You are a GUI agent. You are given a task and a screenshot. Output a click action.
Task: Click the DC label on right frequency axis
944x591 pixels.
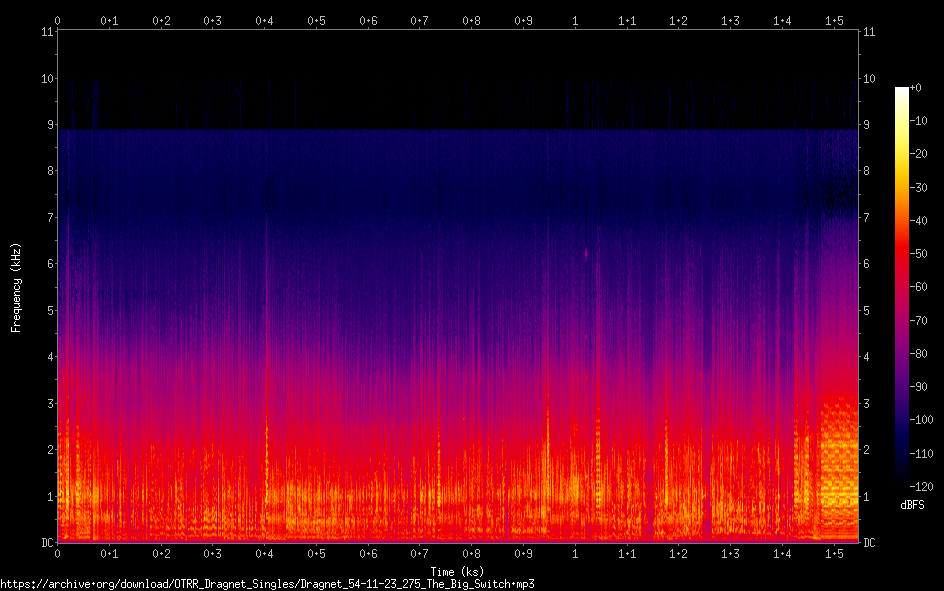(x=870, y=542)
